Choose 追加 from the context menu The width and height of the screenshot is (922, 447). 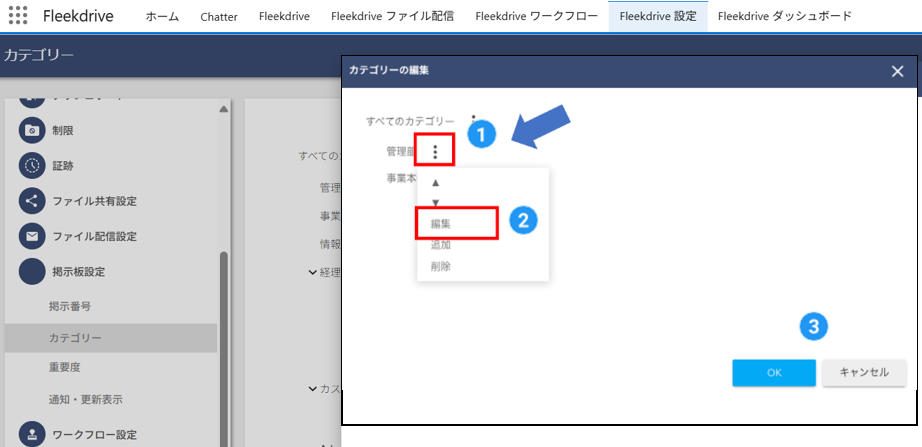[x=440, y=245]
